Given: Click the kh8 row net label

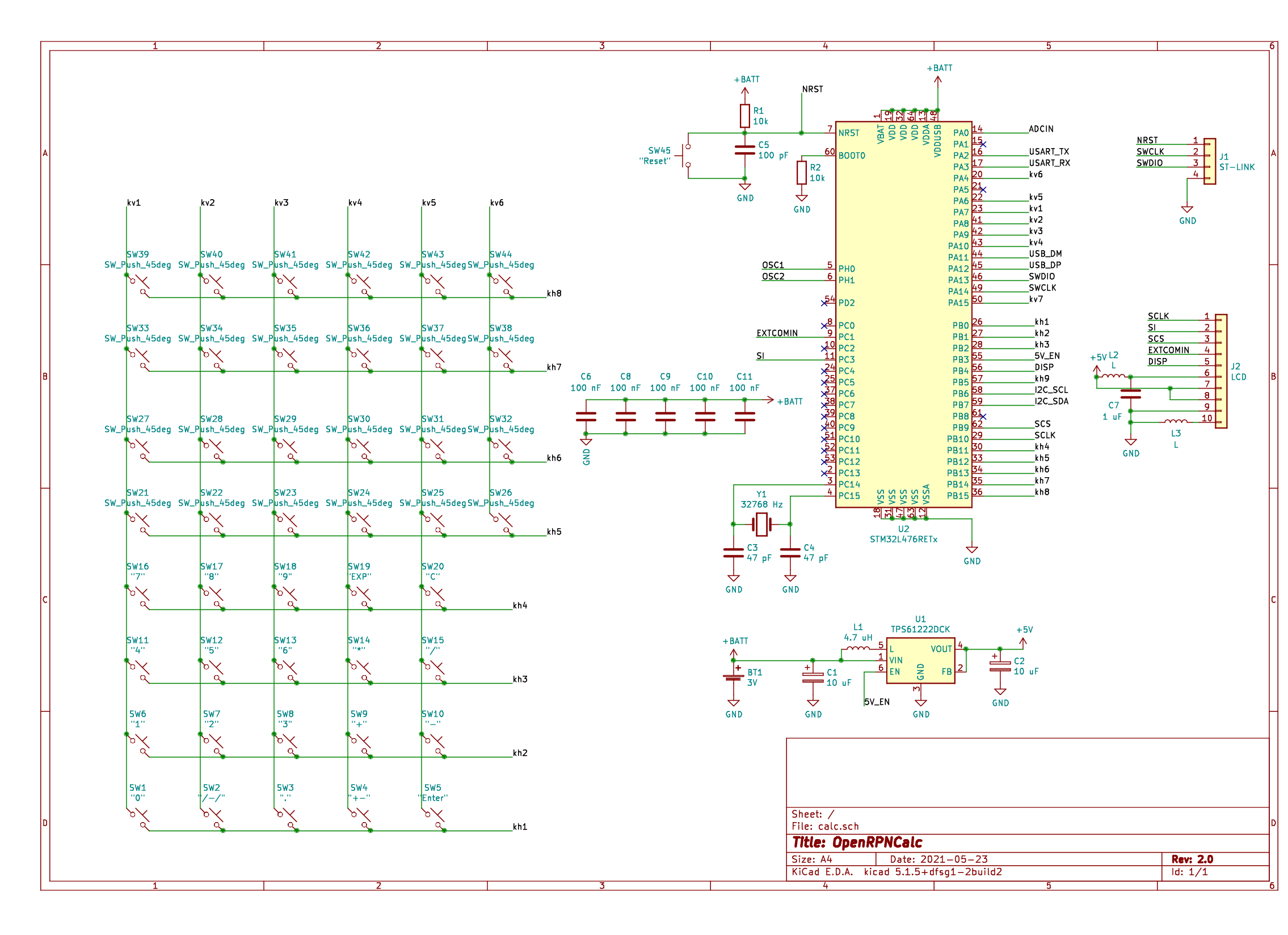Looking at the screenshot, I should point(554,293).
